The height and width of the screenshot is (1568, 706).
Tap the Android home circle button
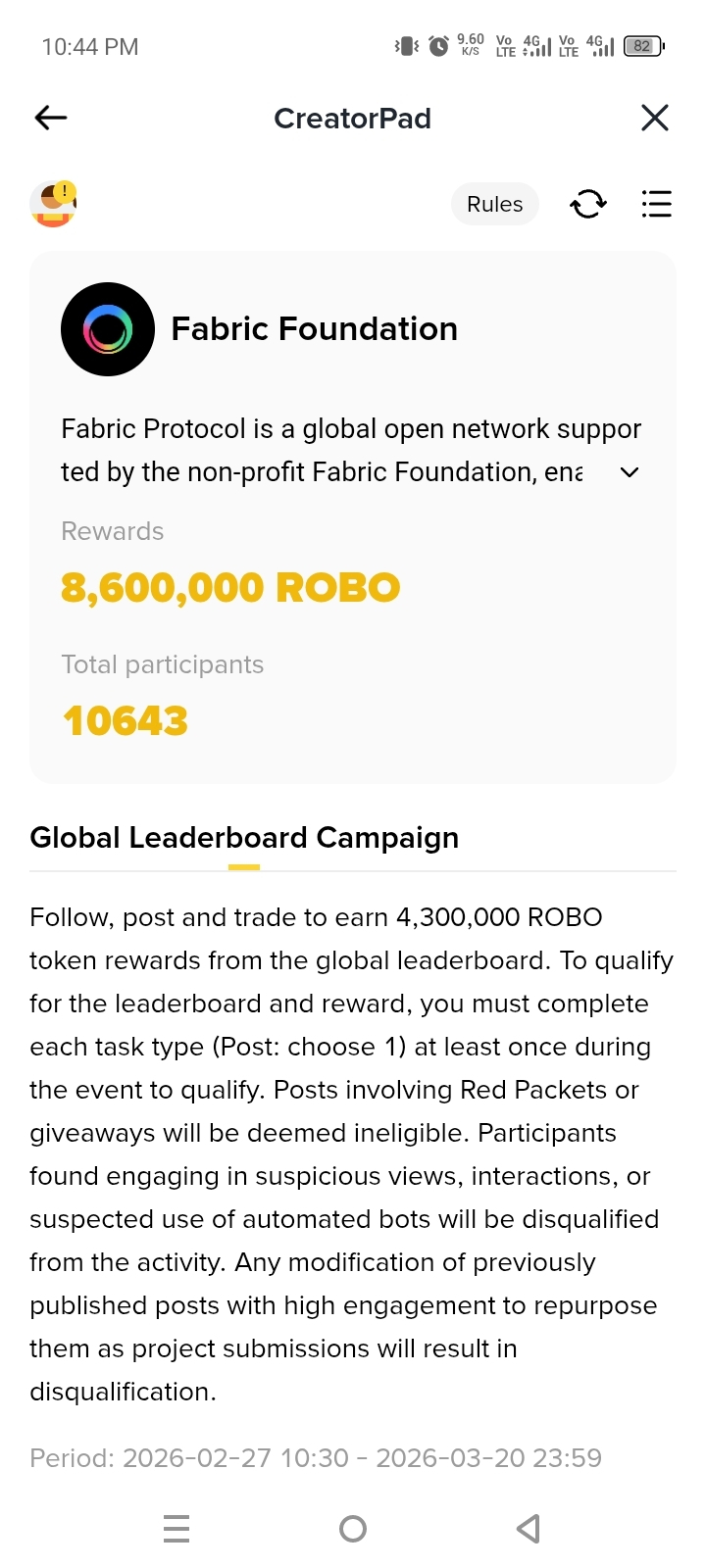(x=353, y=1529)
